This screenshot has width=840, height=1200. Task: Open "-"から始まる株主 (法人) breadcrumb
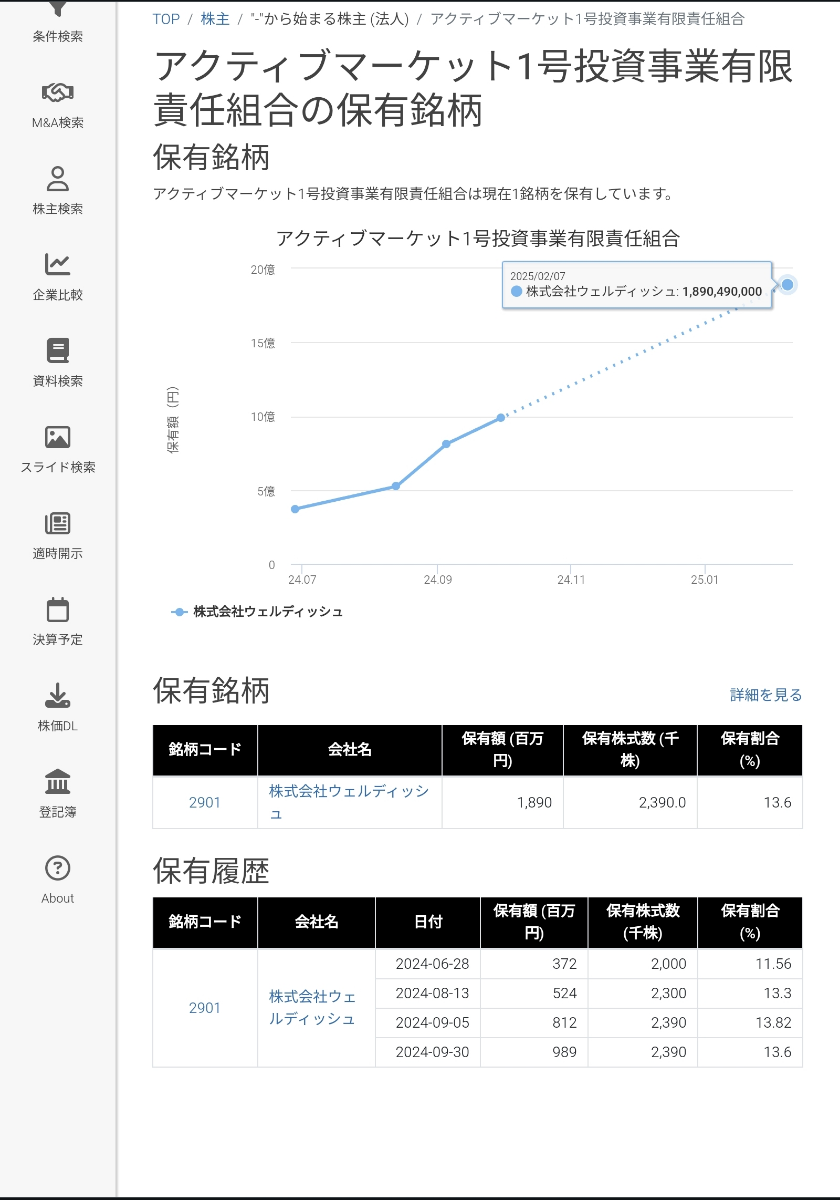click(331, 19)
